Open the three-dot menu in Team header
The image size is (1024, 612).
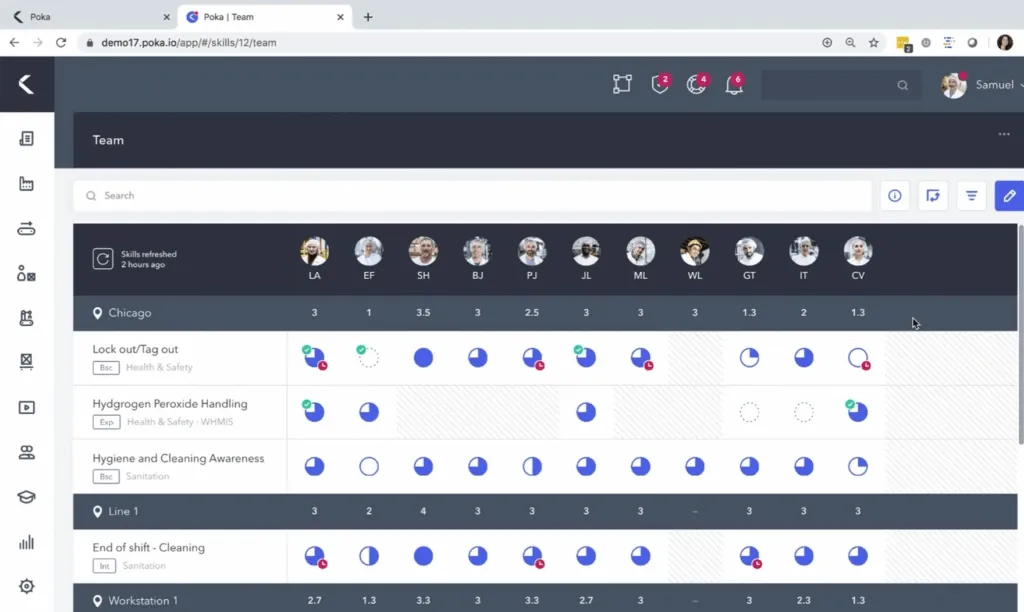[x=1004, y=134]
